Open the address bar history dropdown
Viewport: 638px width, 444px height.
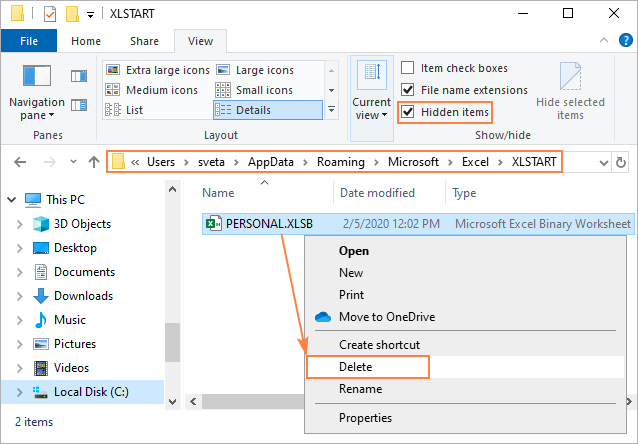pyautogui.click(x=603, y=162)
